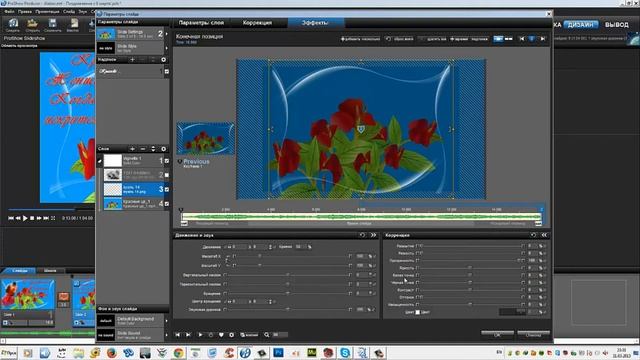The width and height of the screenshot is (640, 360).
Task: Click the Масштаб X slider
Action: coord(292,256)
